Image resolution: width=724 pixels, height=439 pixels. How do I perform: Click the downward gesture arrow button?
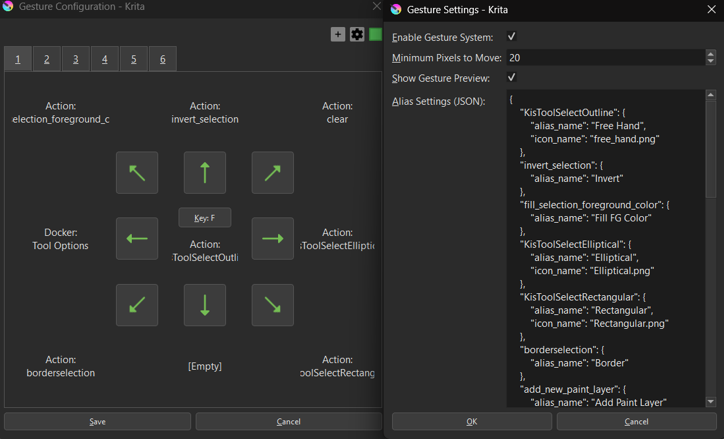pyautogui.click(x=205, y=305)
